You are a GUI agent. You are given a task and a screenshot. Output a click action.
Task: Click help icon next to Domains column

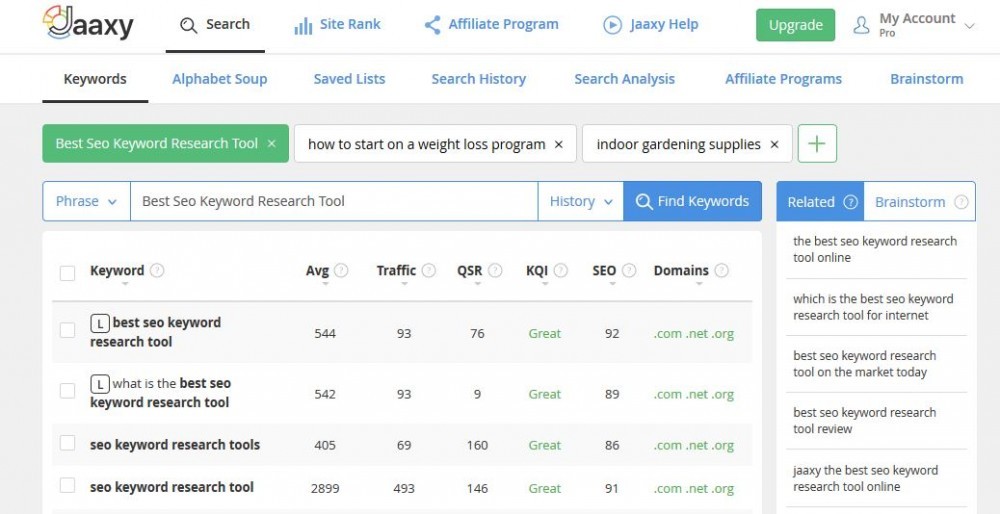tap(721, 270)
